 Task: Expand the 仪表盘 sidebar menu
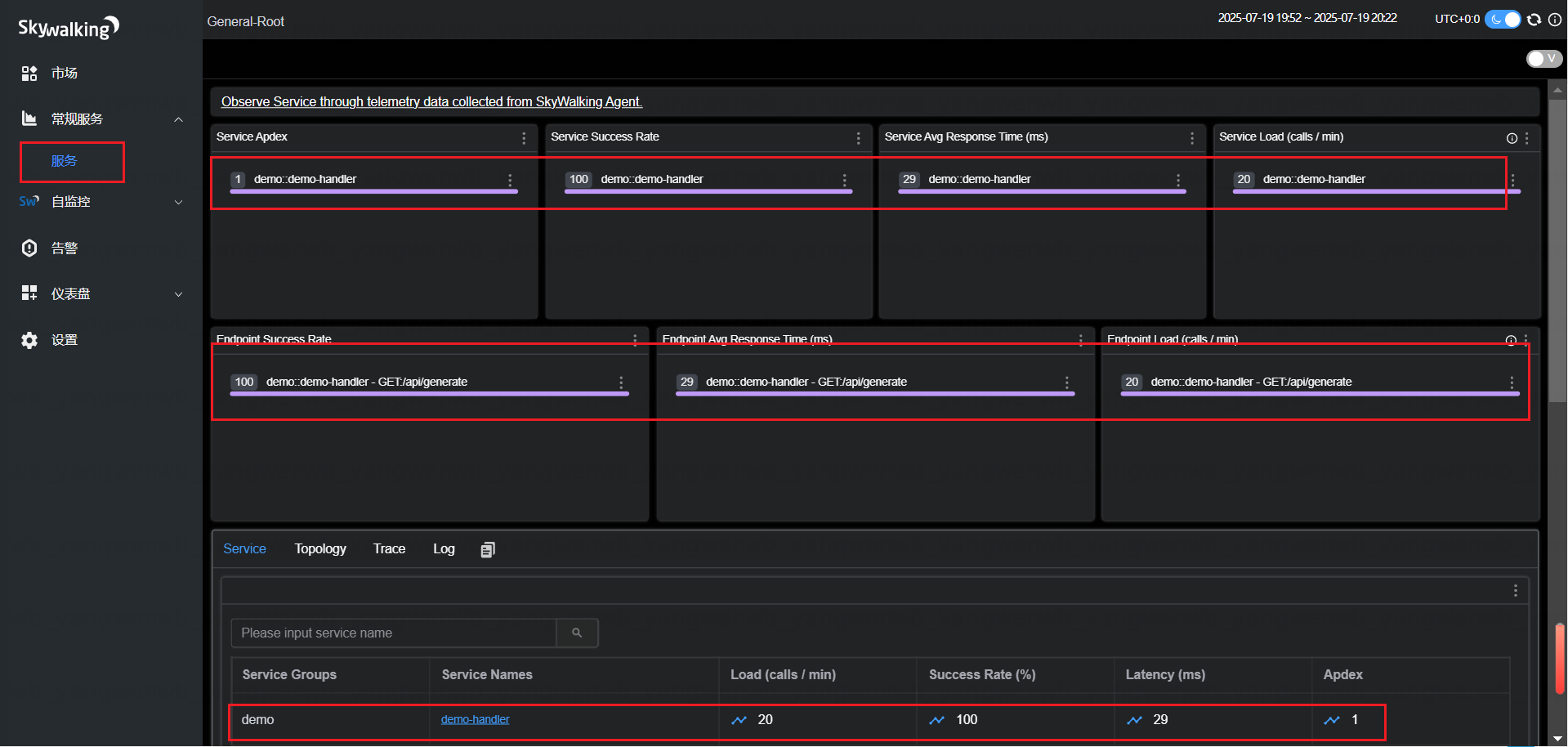pos(178,294)
